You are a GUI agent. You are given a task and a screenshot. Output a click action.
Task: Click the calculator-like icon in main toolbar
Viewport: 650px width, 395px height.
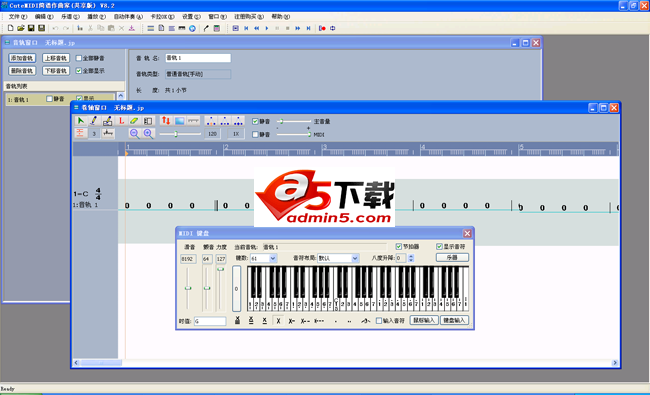pos(217,28)
